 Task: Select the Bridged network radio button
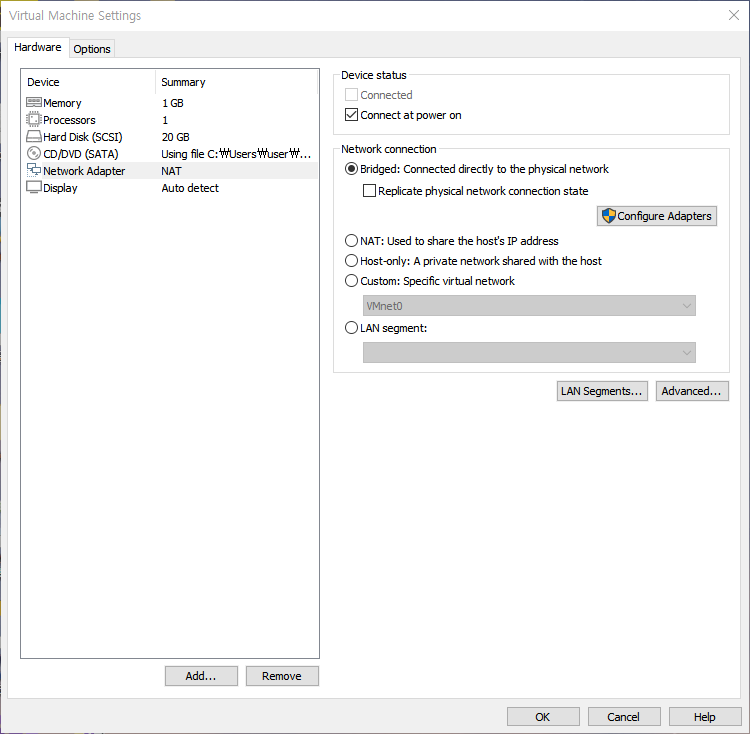coord(351,169)
